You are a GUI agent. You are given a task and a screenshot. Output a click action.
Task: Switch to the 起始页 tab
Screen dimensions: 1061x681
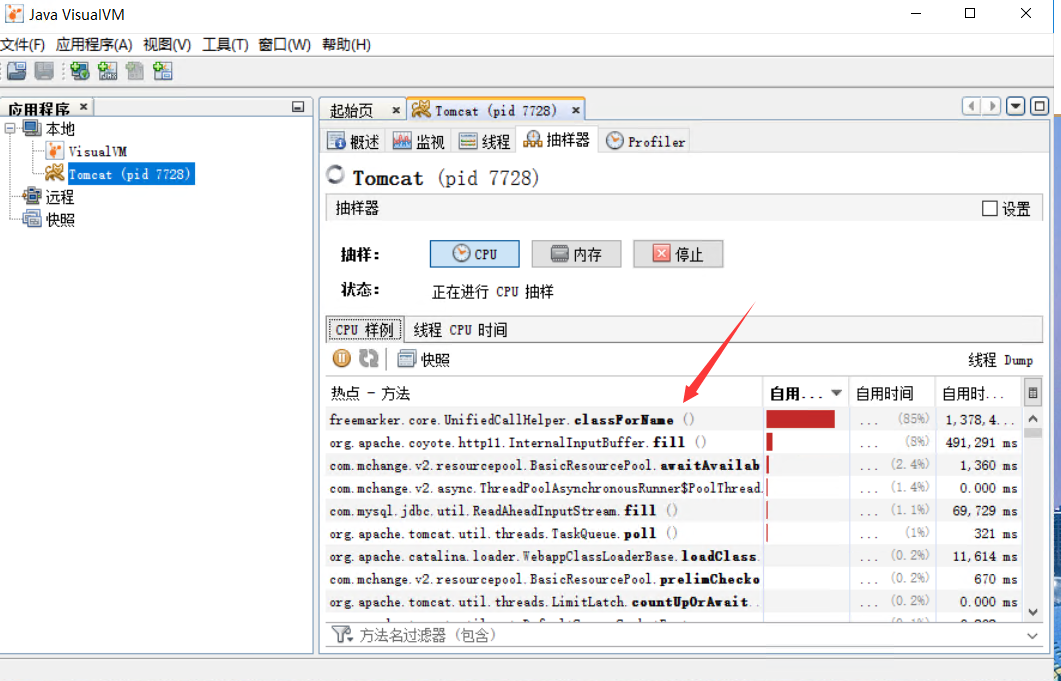(x=351, y=110)
